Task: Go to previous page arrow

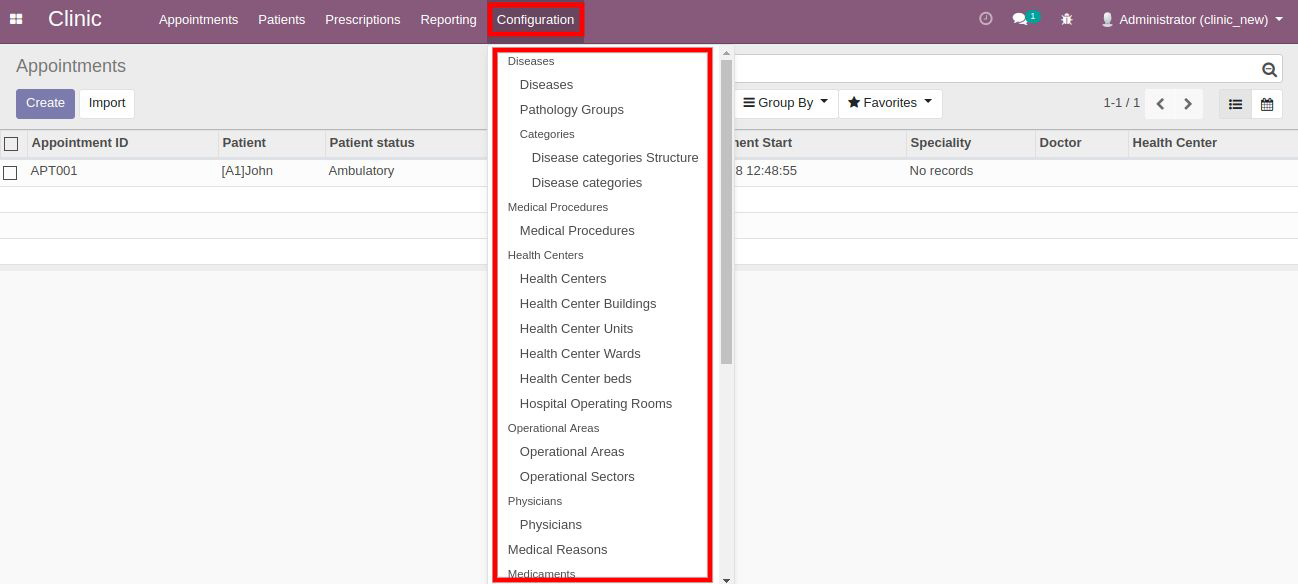Action: 1160,104
